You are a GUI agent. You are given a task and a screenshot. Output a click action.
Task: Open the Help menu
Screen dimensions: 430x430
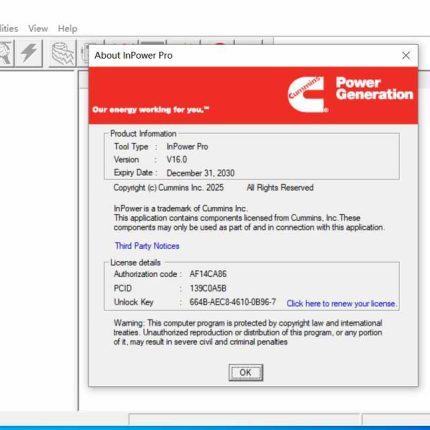click(68, 29)
